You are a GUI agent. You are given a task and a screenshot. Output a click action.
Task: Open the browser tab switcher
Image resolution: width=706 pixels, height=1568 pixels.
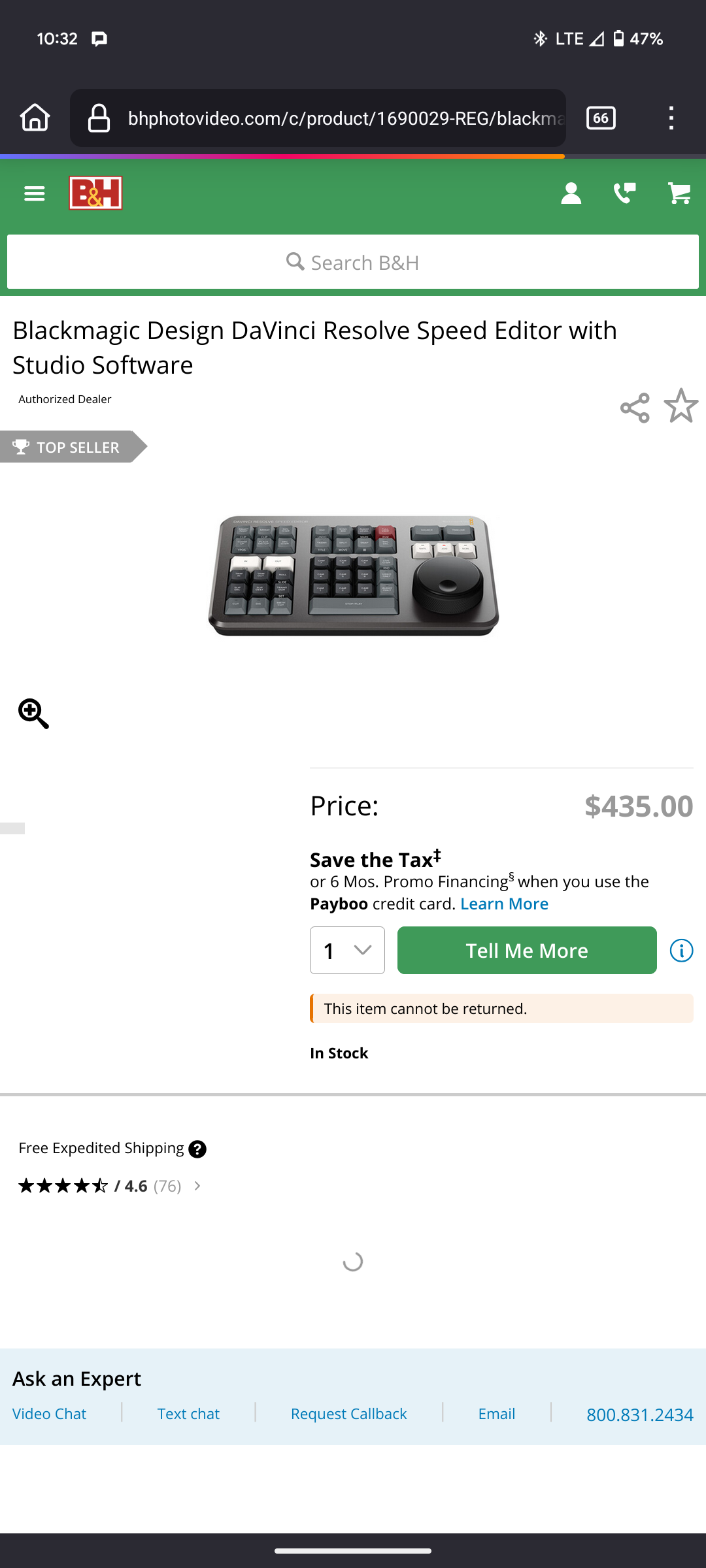pos(599,118)
